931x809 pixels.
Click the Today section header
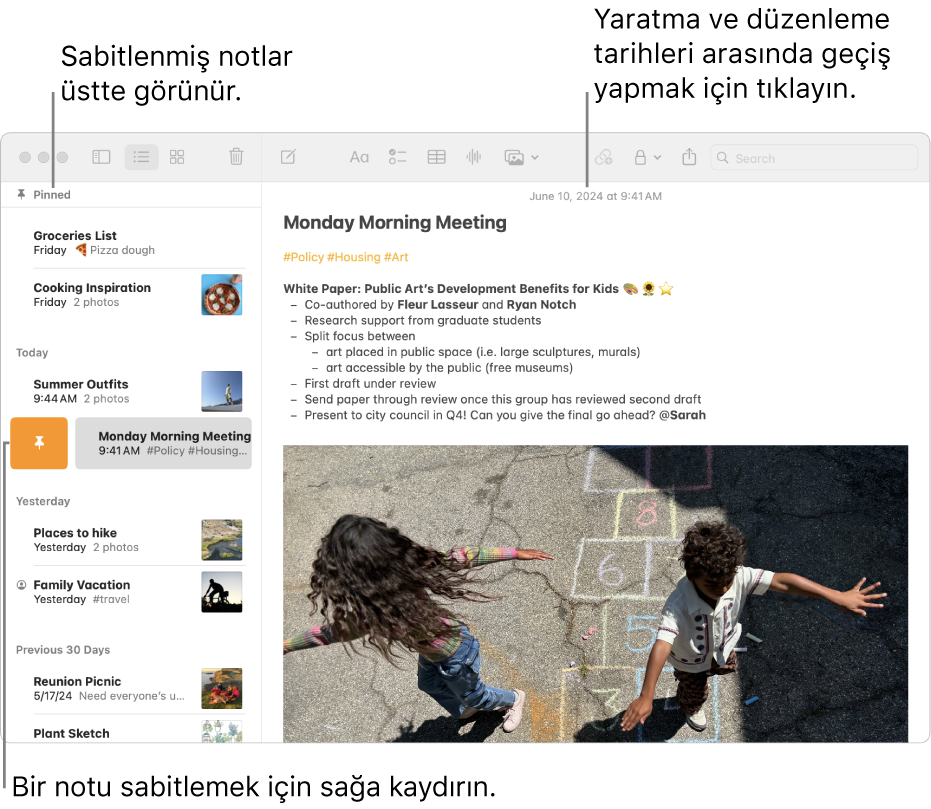[x=32, y=353]
